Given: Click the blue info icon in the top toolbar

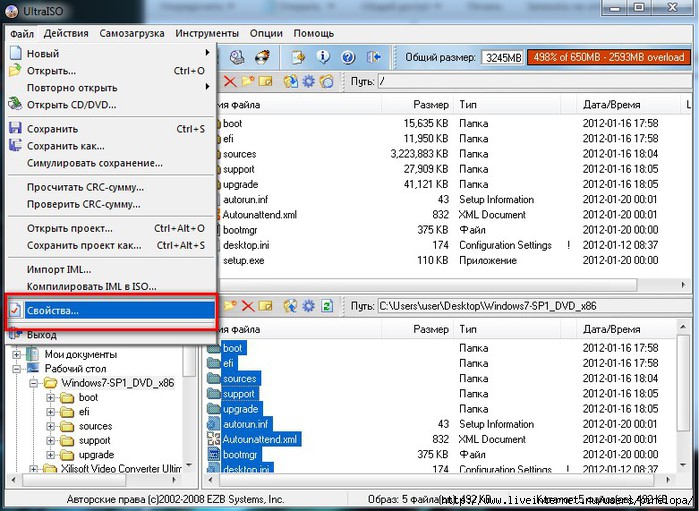Looking at the screenshot, I should [x=324, y=57].
